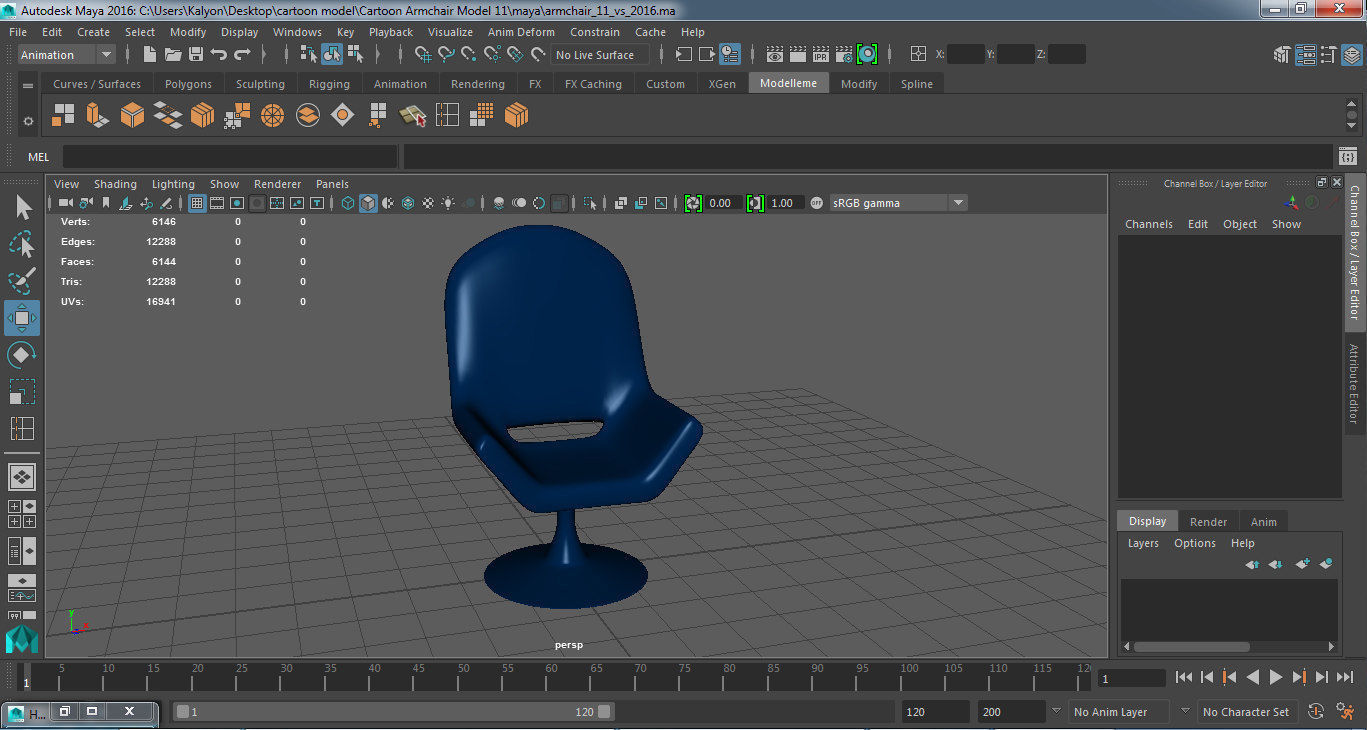Image resolution: width=1367 pixels, height=730 pixels.
Task: Click the Snap to curves icon
Action: point(447,55)
